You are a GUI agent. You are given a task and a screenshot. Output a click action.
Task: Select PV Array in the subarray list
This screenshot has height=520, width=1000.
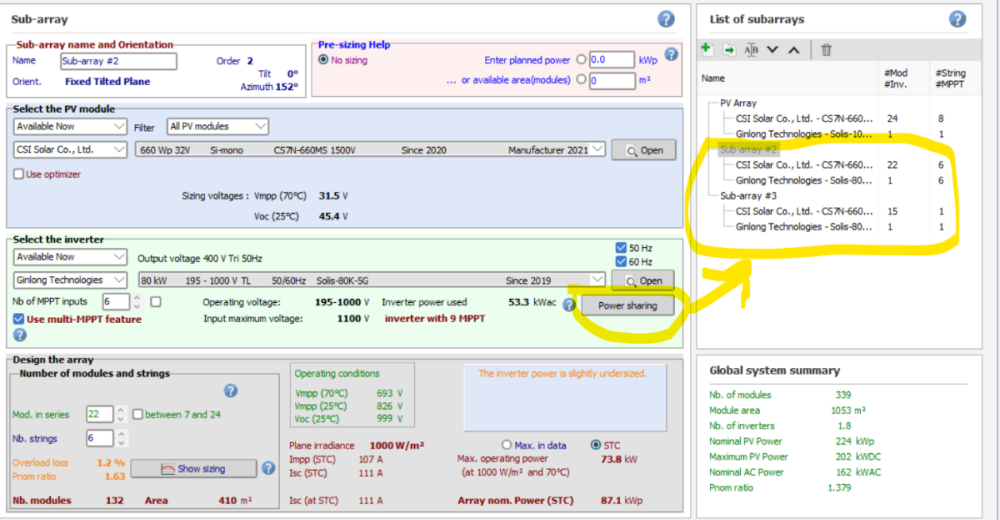coord(738,103)
